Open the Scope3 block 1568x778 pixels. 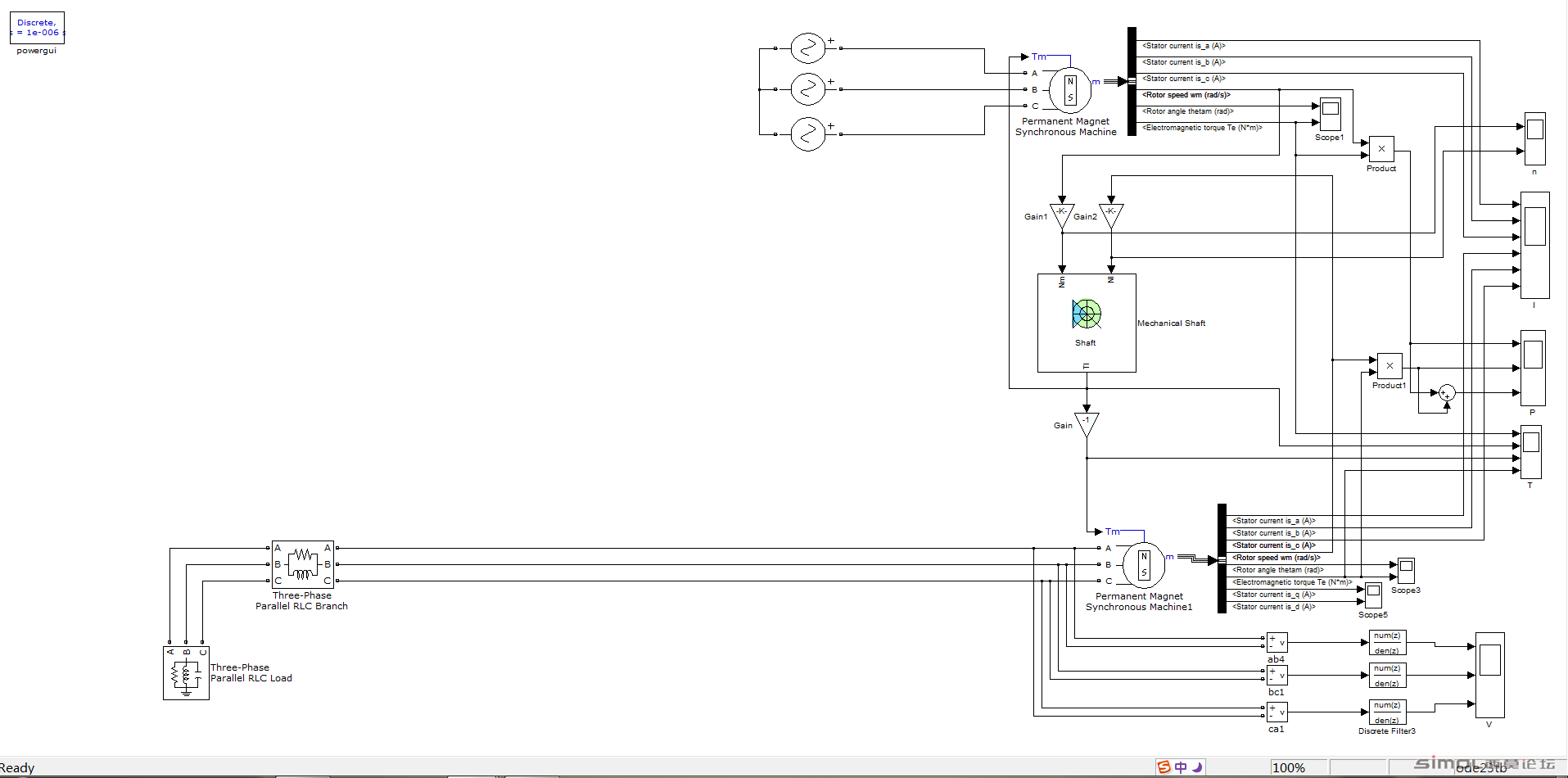coord(1406,570)
